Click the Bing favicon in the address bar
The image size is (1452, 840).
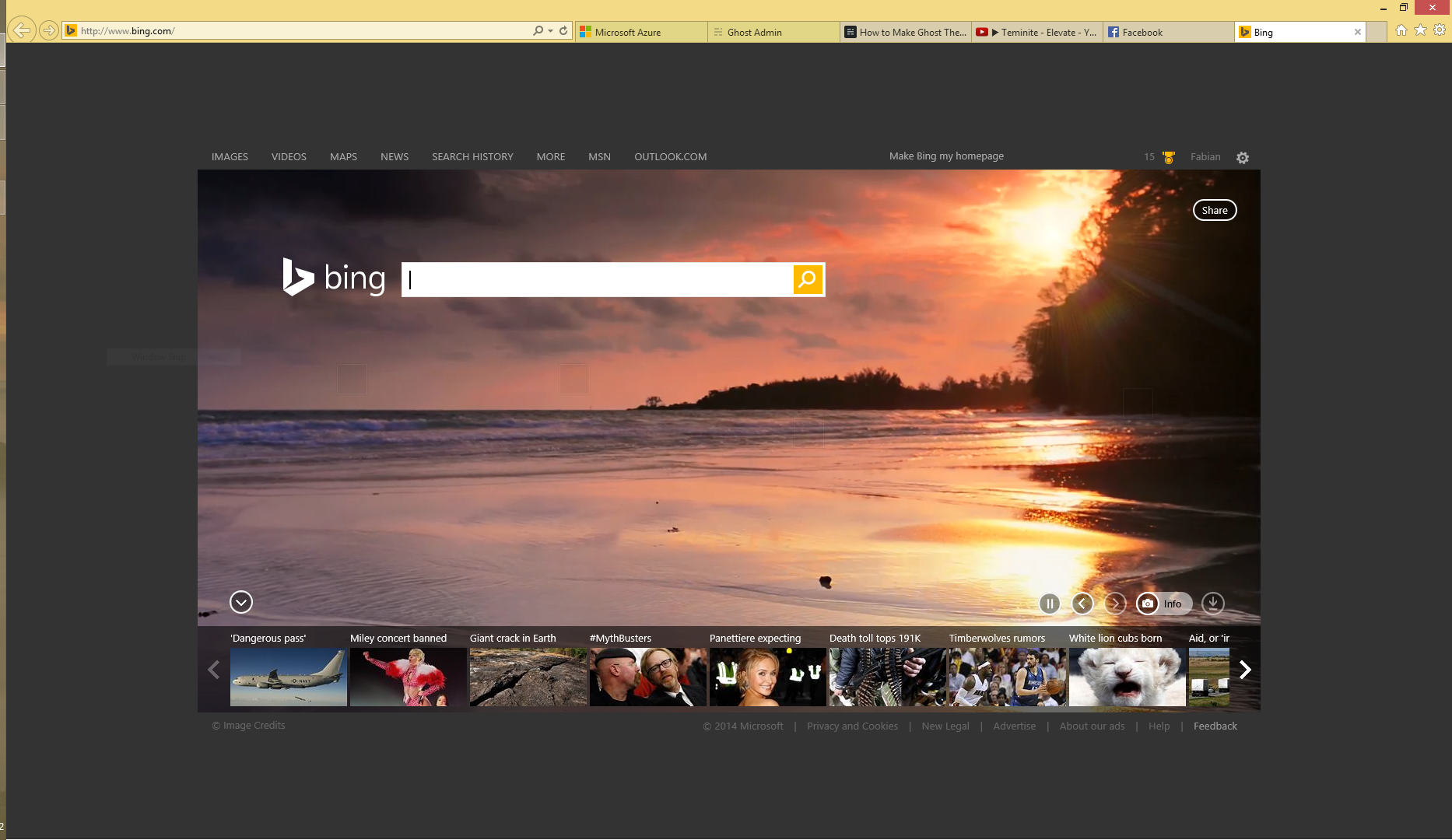pyautogui.click(x=71, y=31)
